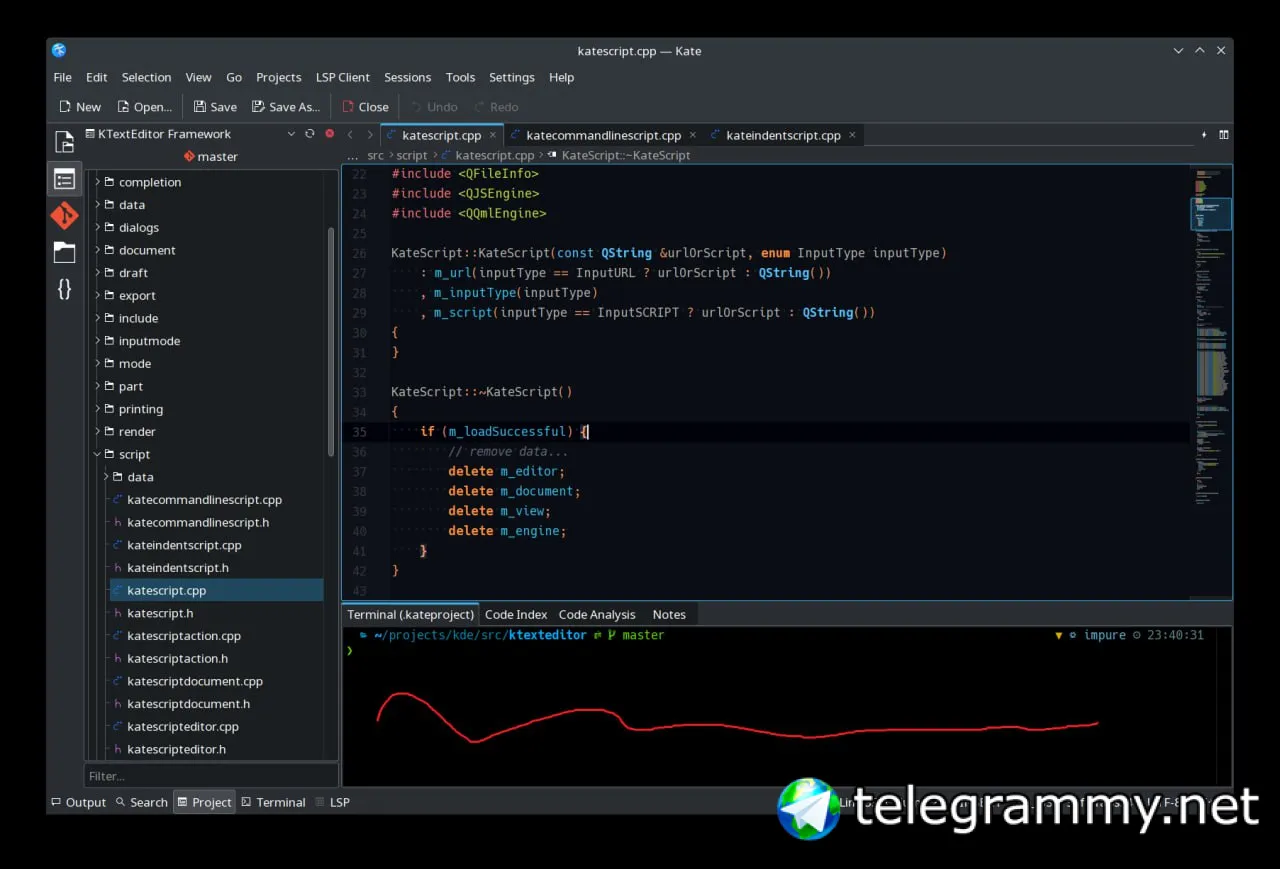This screenshot has width=1280, height=869.
Task: Go to next tab with forward arrow
Action: click(370, 135)
